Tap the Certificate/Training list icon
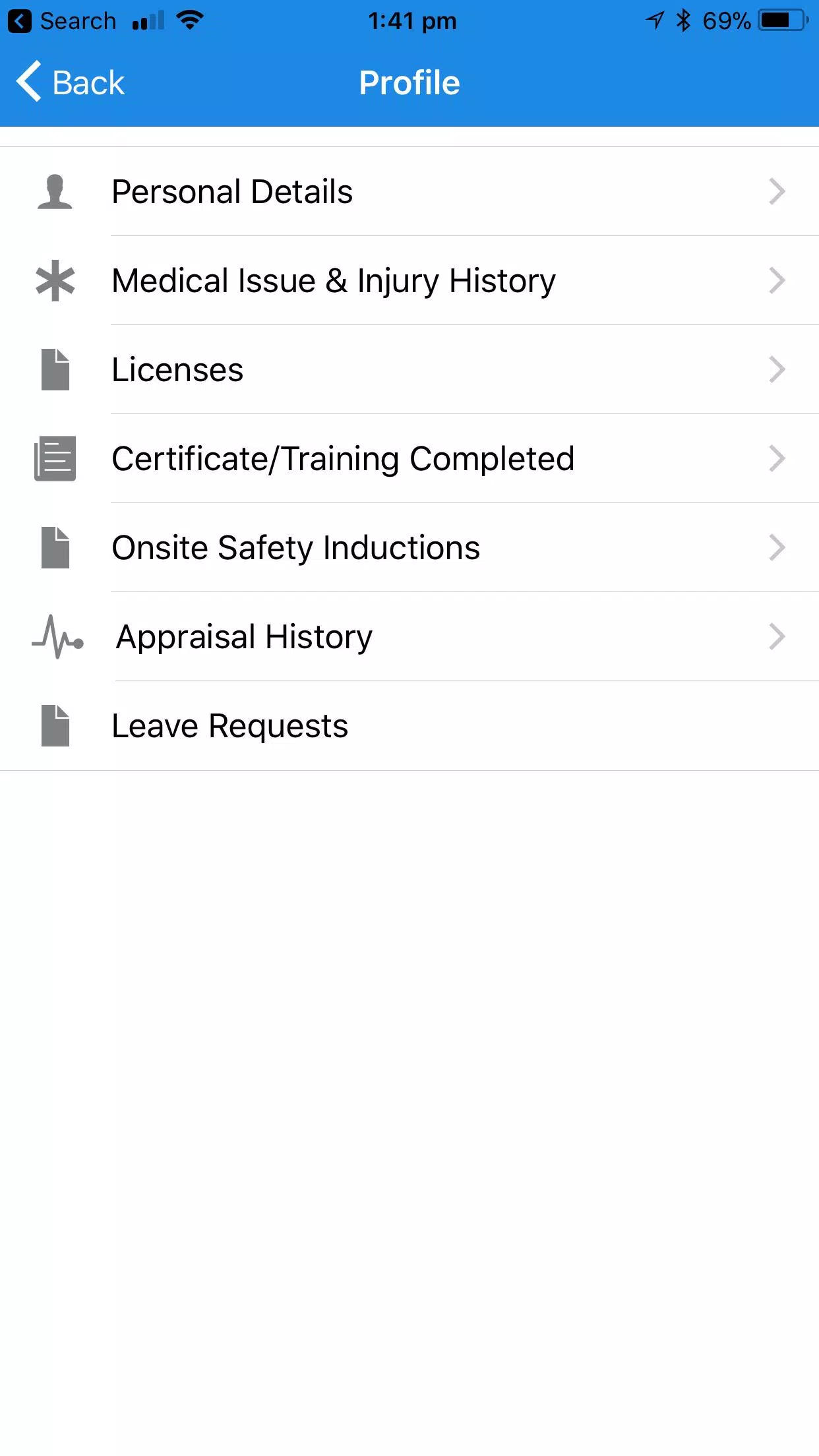819x1456 pixels. coord(55,459)
